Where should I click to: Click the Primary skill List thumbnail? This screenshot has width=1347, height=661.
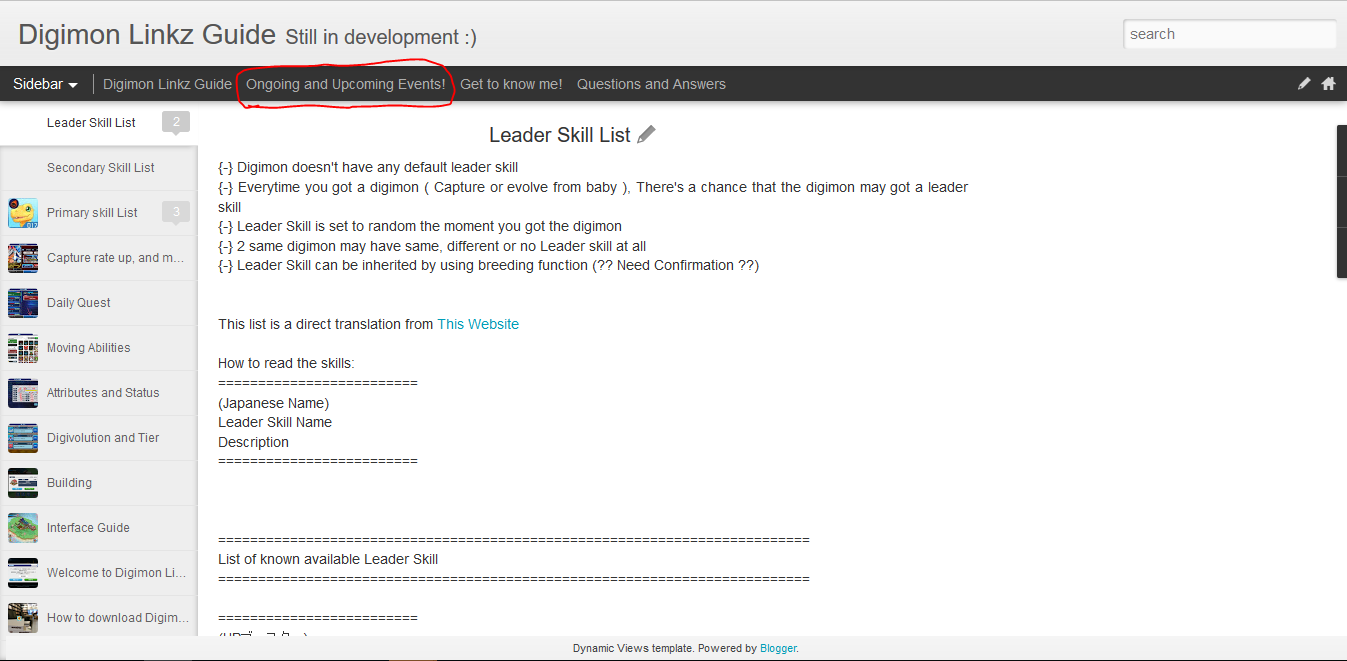tap(23, 213)
